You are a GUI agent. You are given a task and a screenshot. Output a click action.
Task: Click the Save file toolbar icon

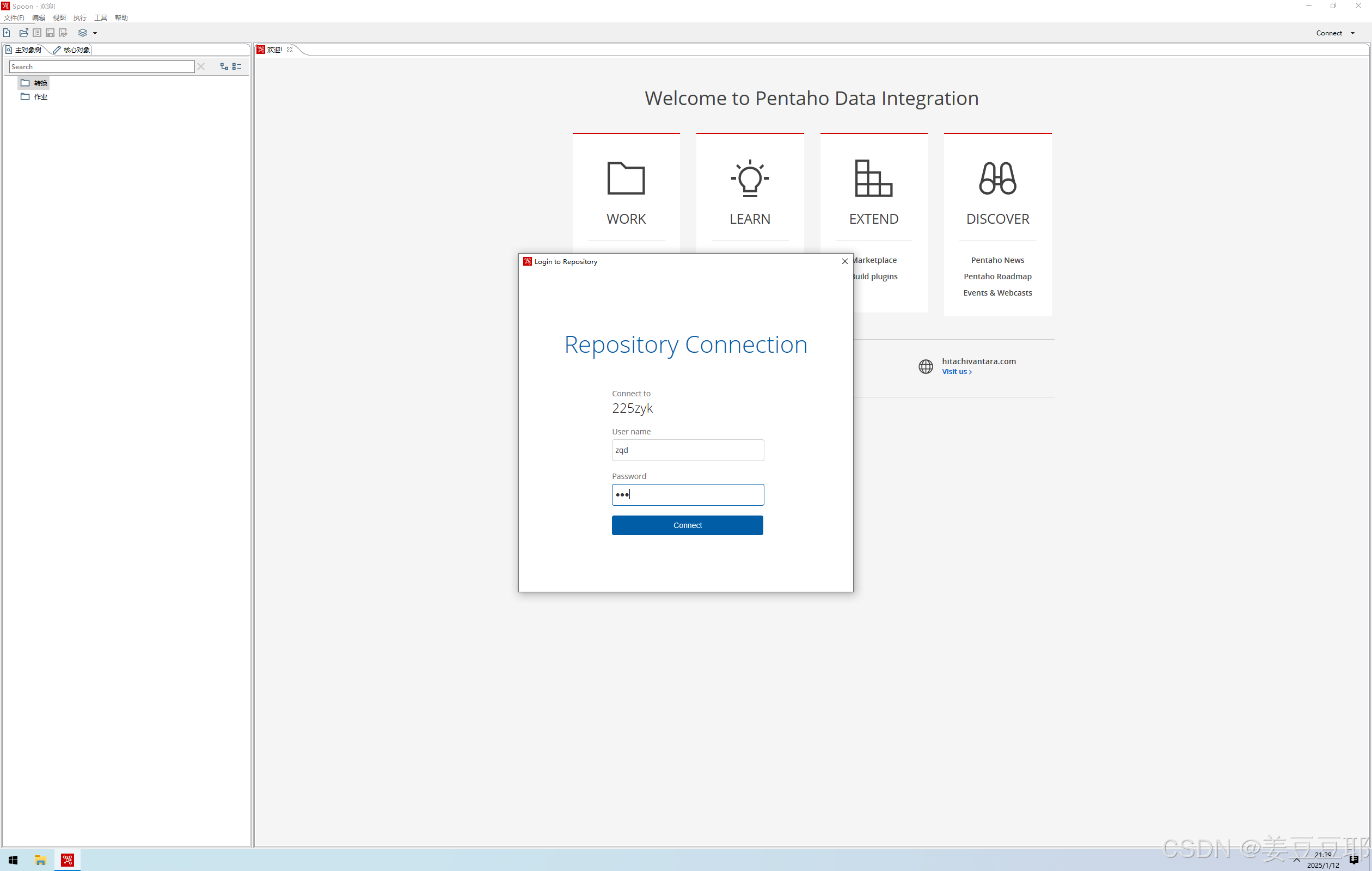point(50,33)
